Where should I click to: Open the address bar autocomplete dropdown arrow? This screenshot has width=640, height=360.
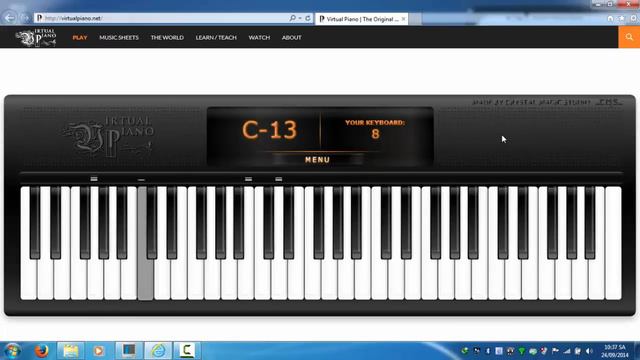(300, 18)
